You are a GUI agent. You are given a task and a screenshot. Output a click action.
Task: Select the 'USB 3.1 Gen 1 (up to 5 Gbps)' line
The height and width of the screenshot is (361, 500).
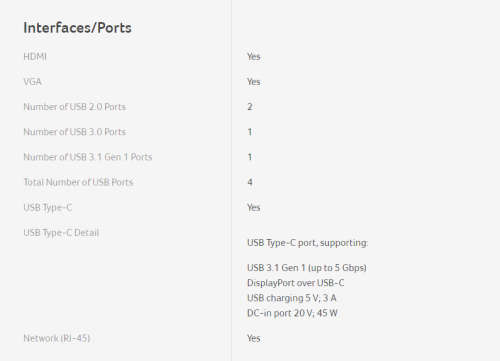[307, 268]
